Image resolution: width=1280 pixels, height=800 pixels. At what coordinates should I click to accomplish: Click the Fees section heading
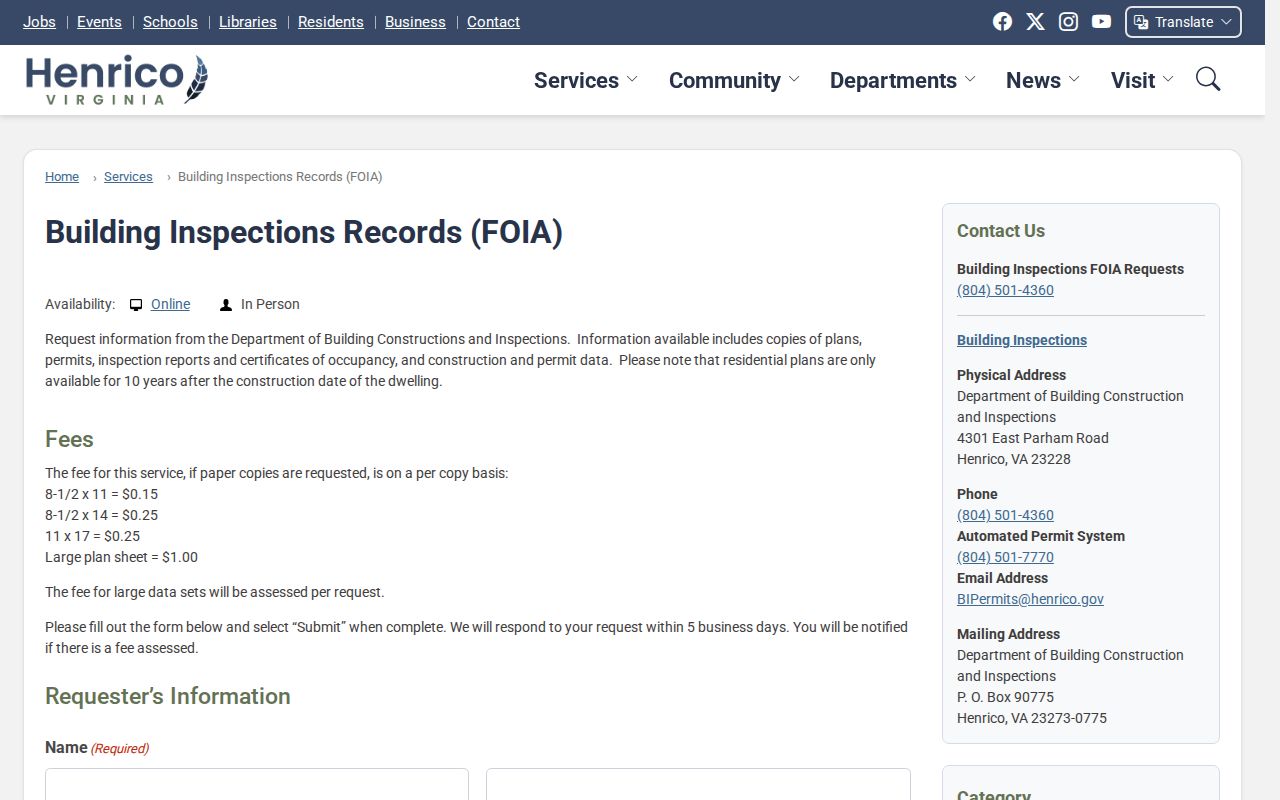[x=69, y=440]
